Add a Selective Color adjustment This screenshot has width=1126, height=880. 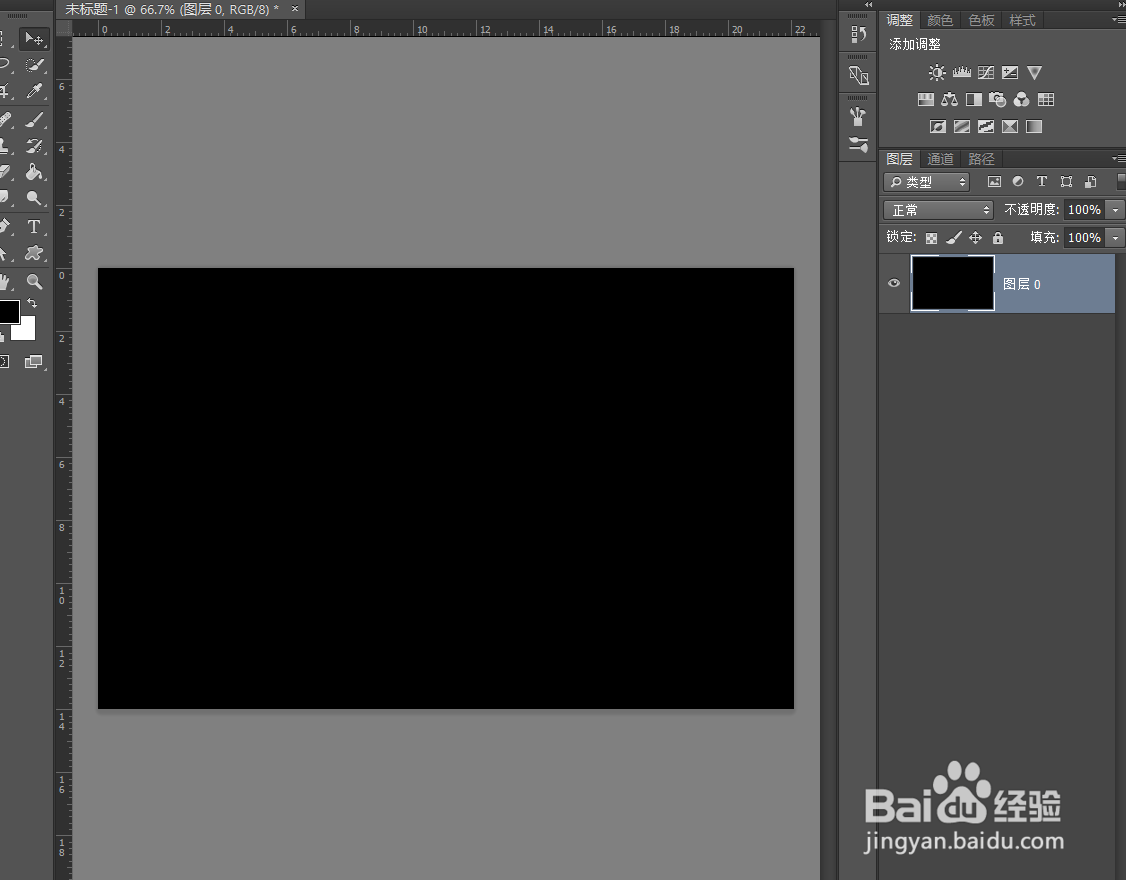click(1010, 126)
